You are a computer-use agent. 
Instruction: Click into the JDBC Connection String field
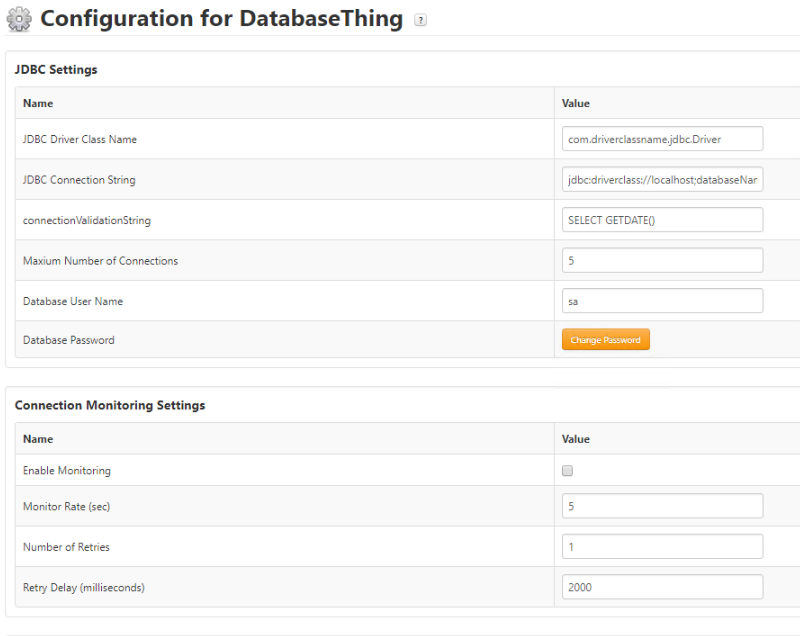pyautogui.click(x=662, y=180)
